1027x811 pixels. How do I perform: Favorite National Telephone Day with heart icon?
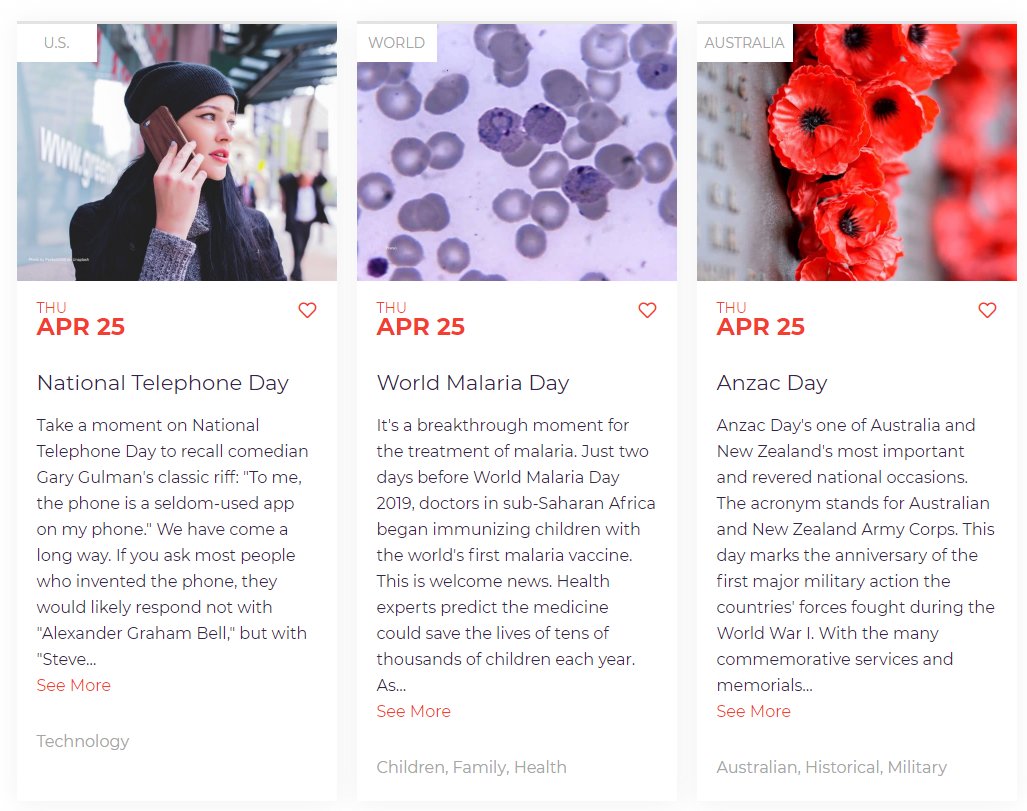[307, 310]
